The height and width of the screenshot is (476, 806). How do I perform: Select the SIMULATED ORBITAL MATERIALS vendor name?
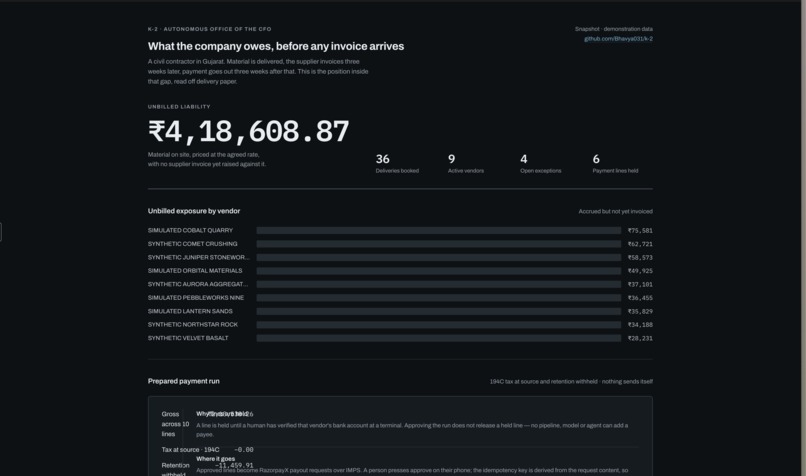195,270
